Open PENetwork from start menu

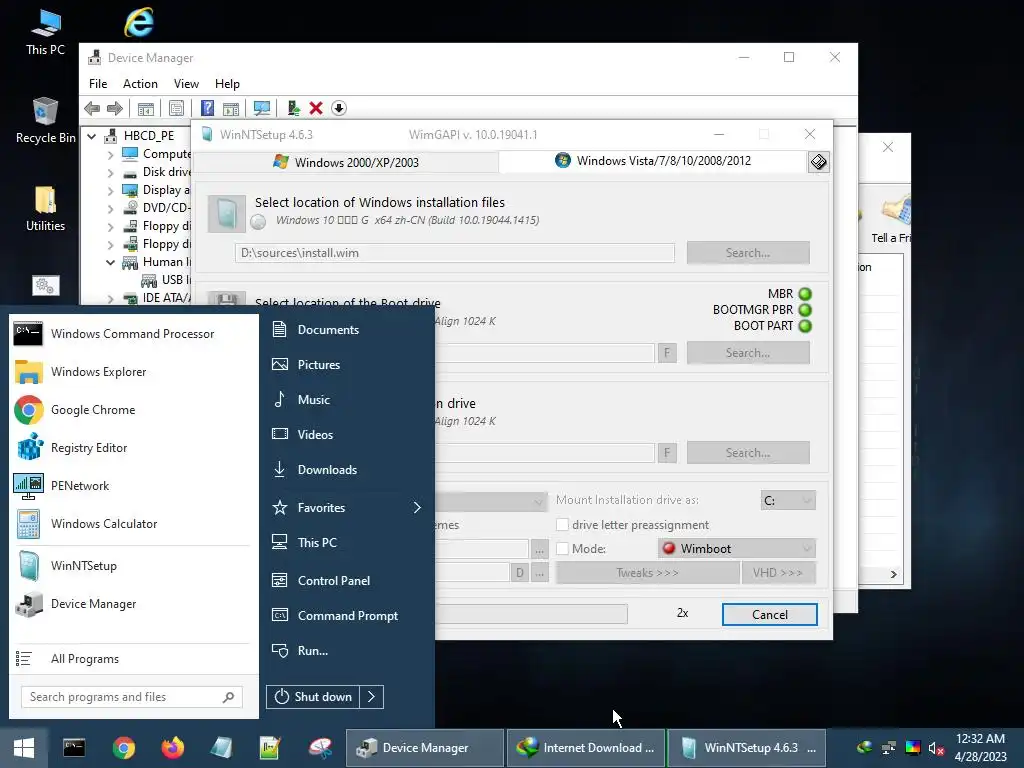point(131,485)
